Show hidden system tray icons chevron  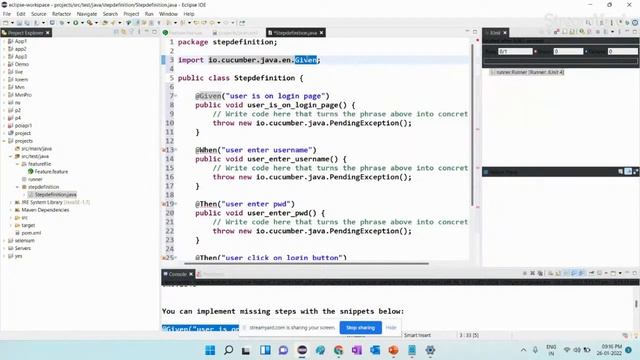pos(523,350)
